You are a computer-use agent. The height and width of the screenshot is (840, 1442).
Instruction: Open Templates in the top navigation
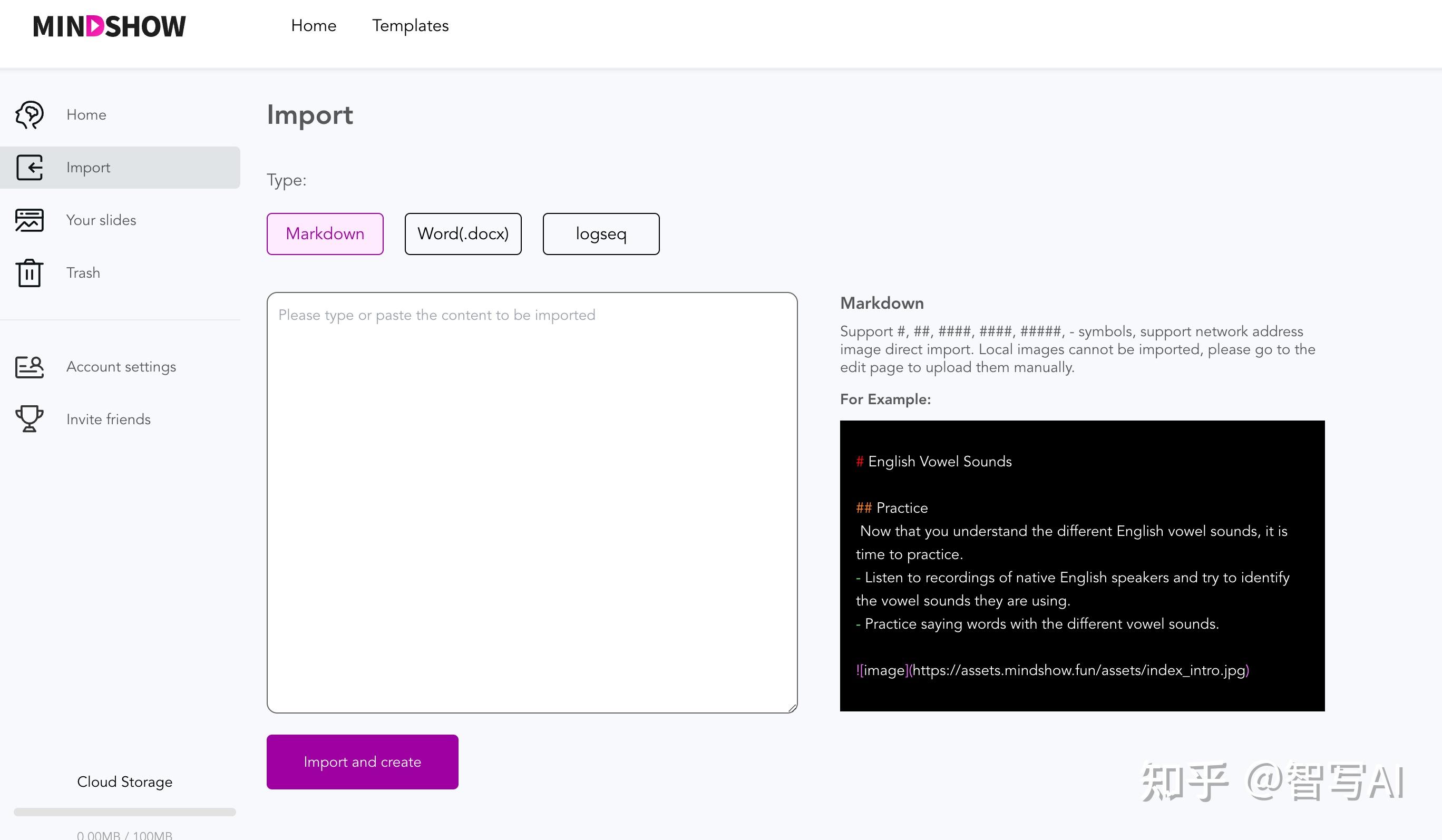tap(410, 26)
